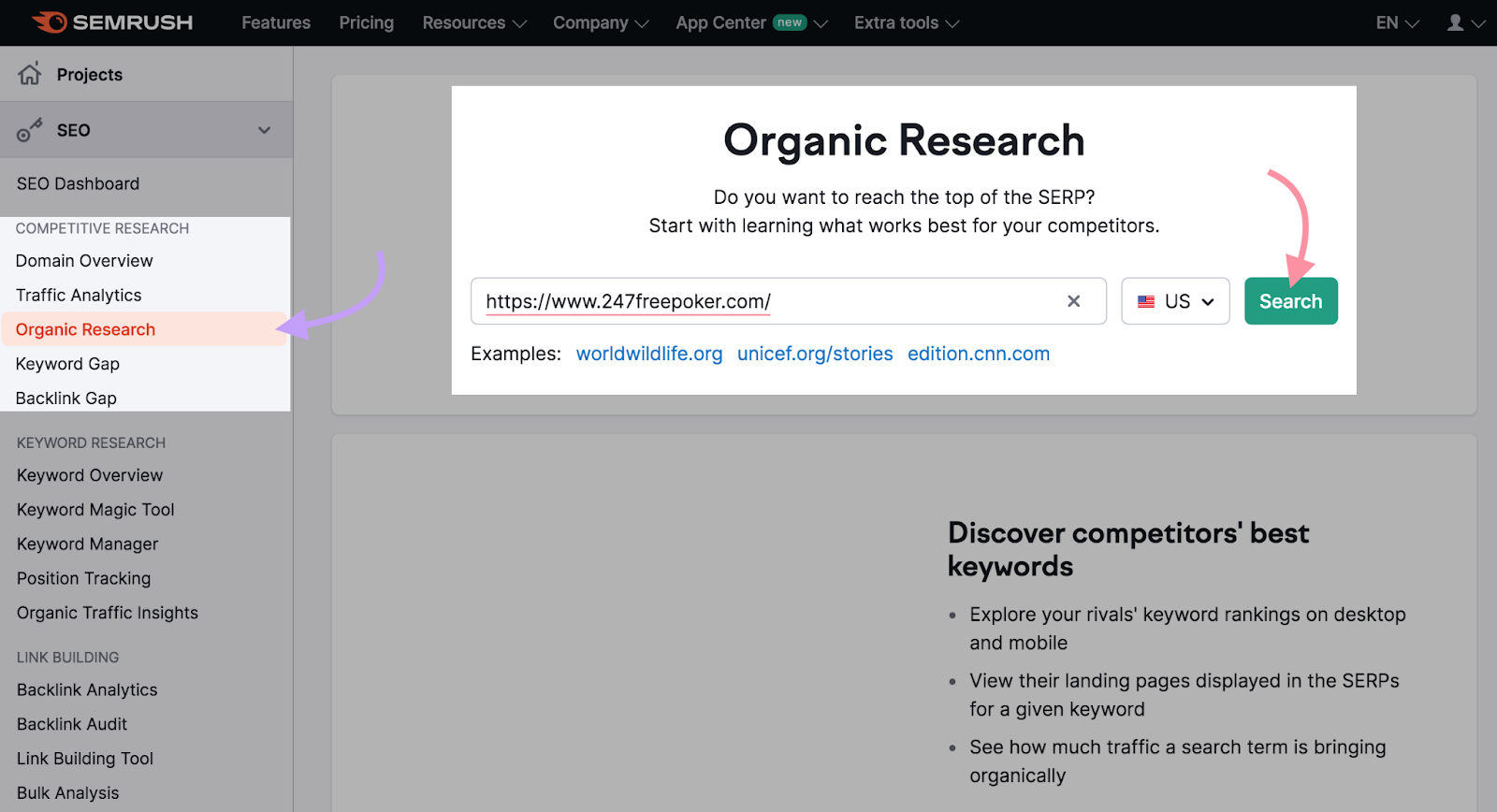Screen dimensions: 1497x812
Task: Expand the Resources menu
Action: pos(474,22)
